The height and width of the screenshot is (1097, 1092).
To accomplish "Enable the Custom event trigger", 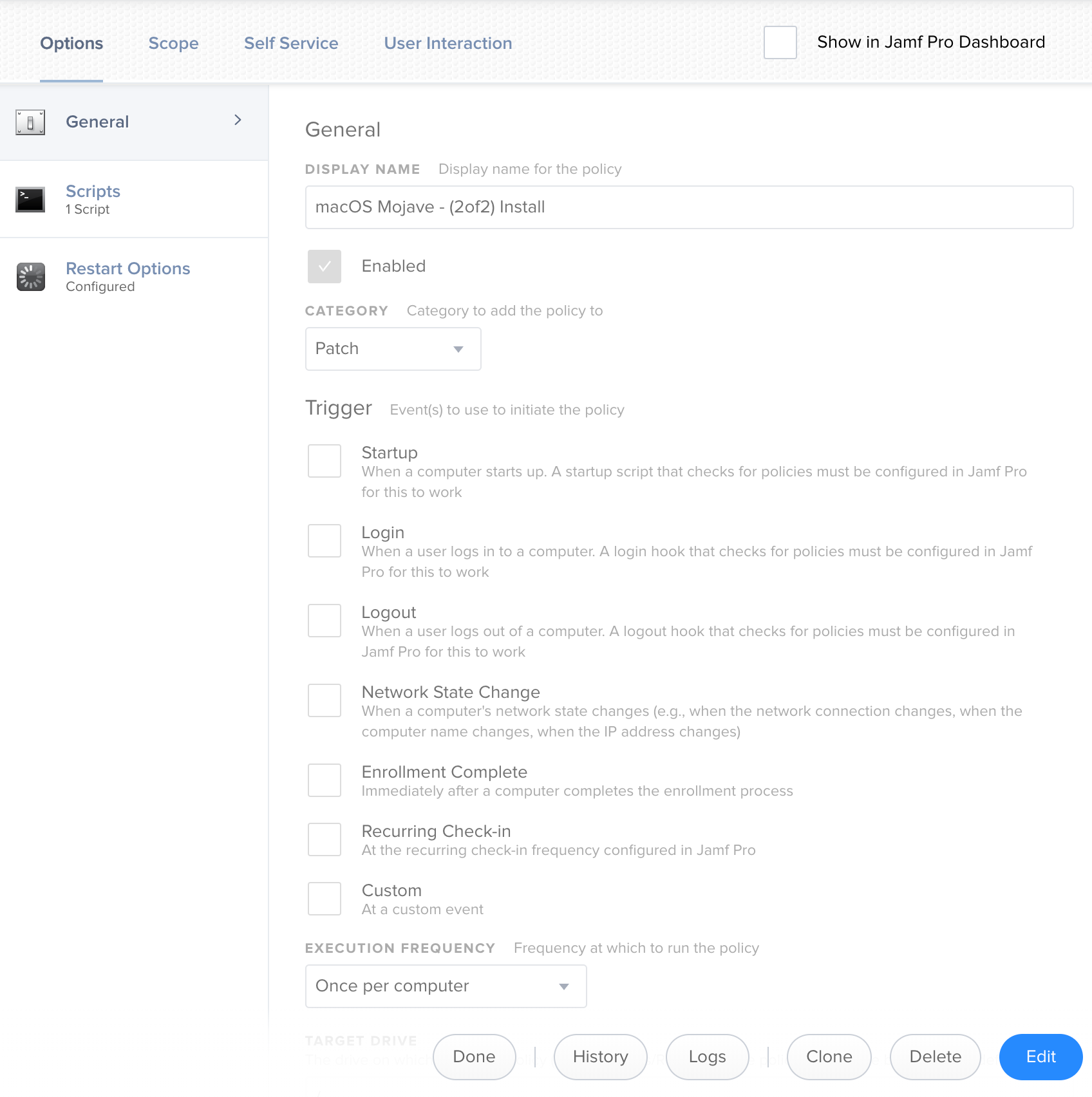I will pos(325,899).
